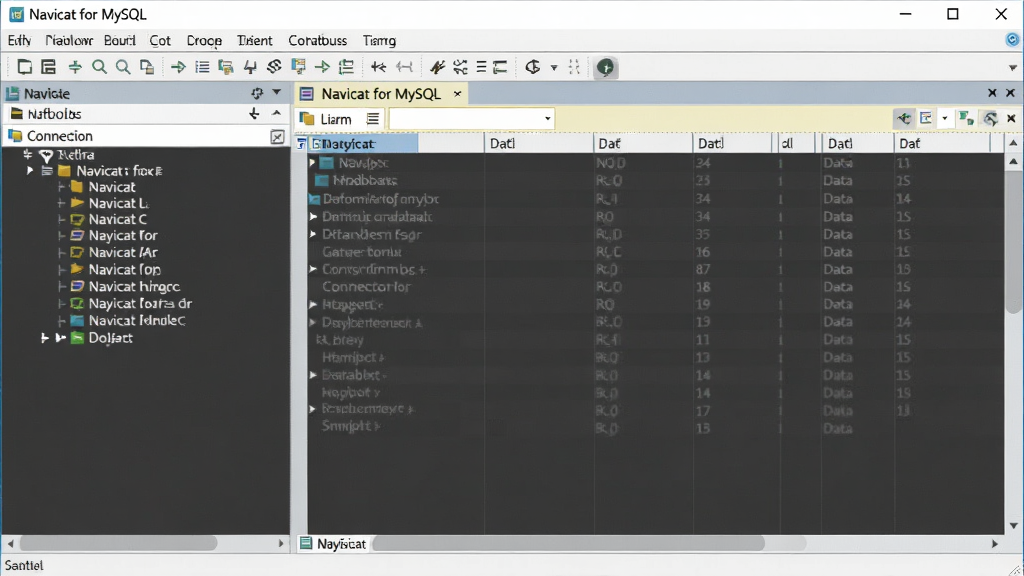Select the Dolfact tree item

(110, 338)
